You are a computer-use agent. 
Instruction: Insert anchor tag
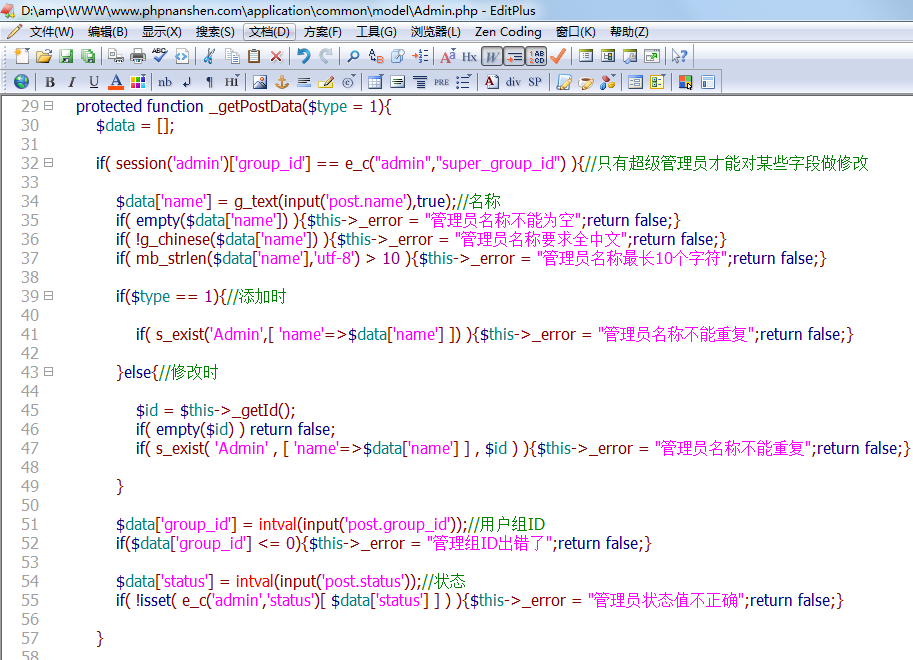pos(282,82)
